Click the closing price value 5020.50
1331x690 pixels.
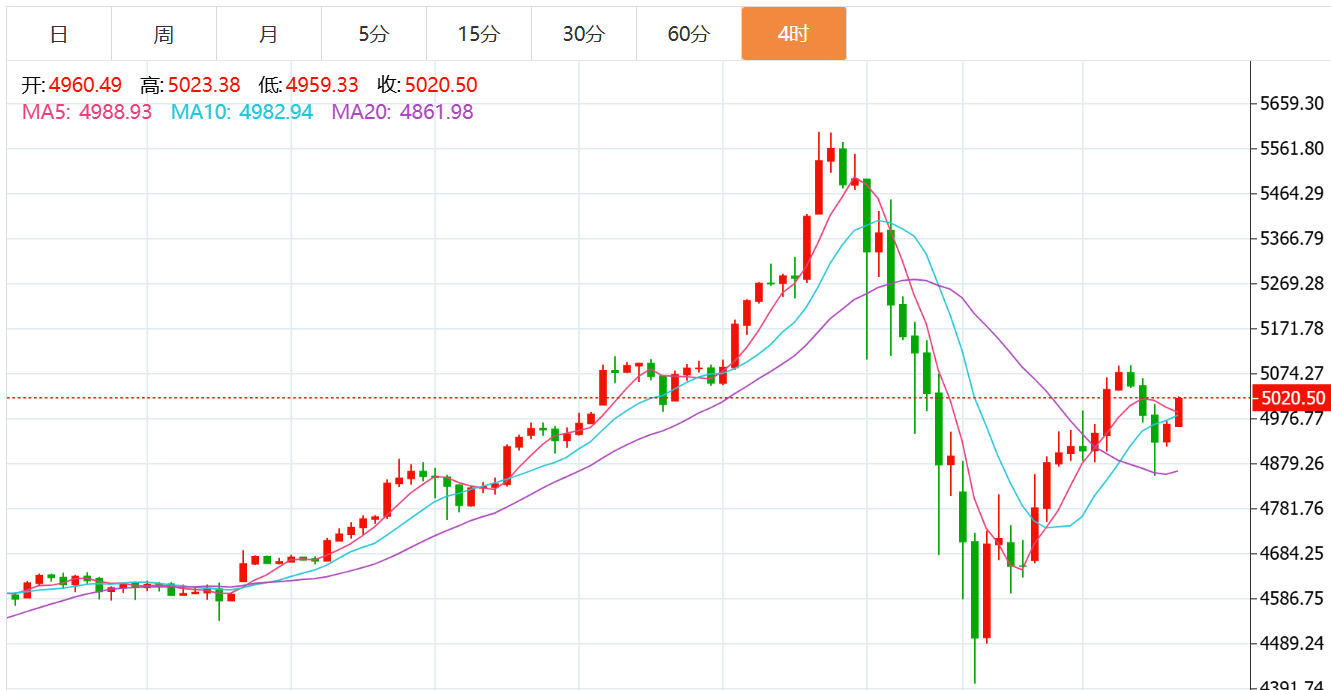[x=441, y=86]
